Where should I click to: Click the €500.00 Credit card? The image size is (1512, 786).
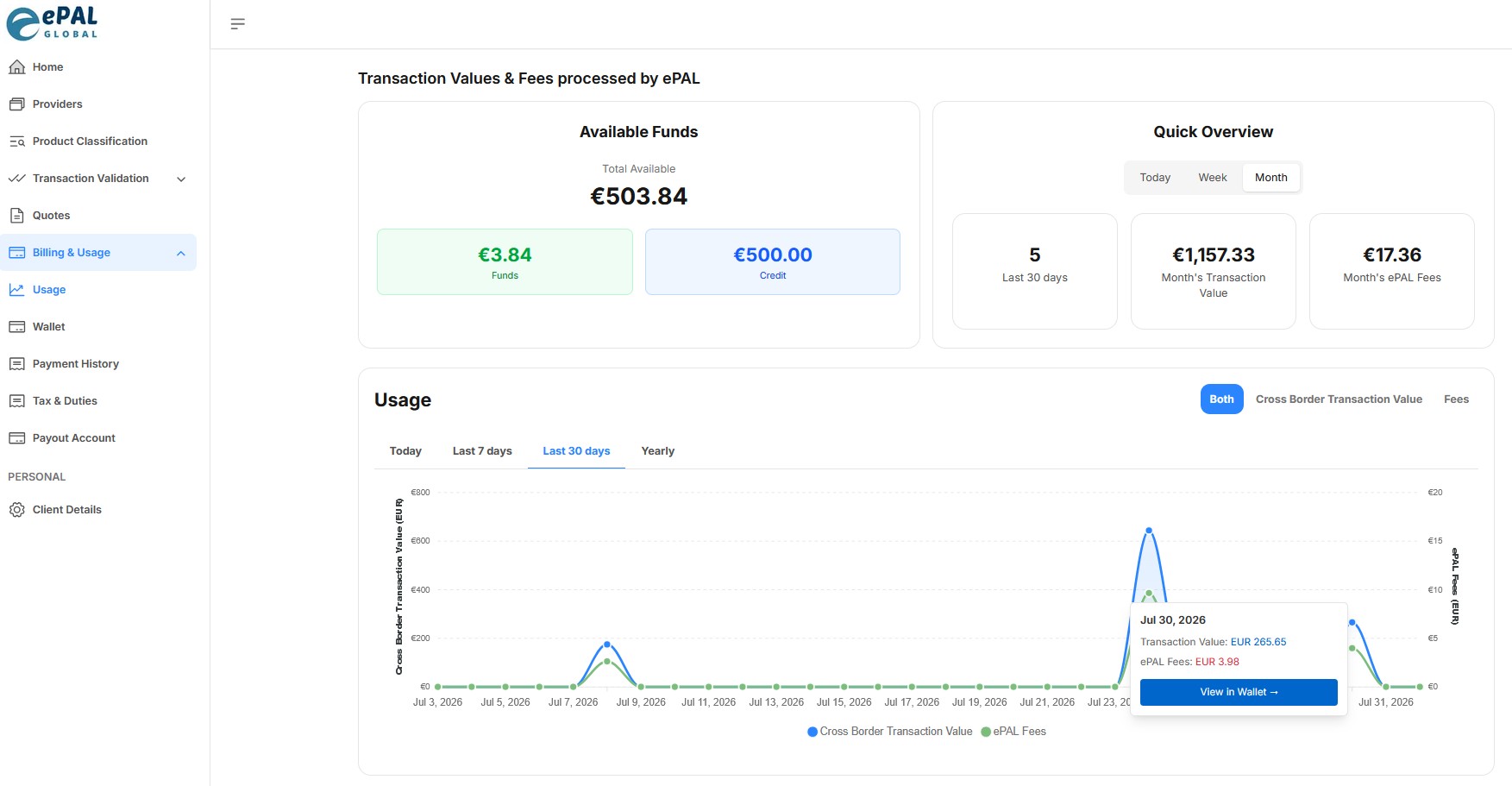[773, 262]
